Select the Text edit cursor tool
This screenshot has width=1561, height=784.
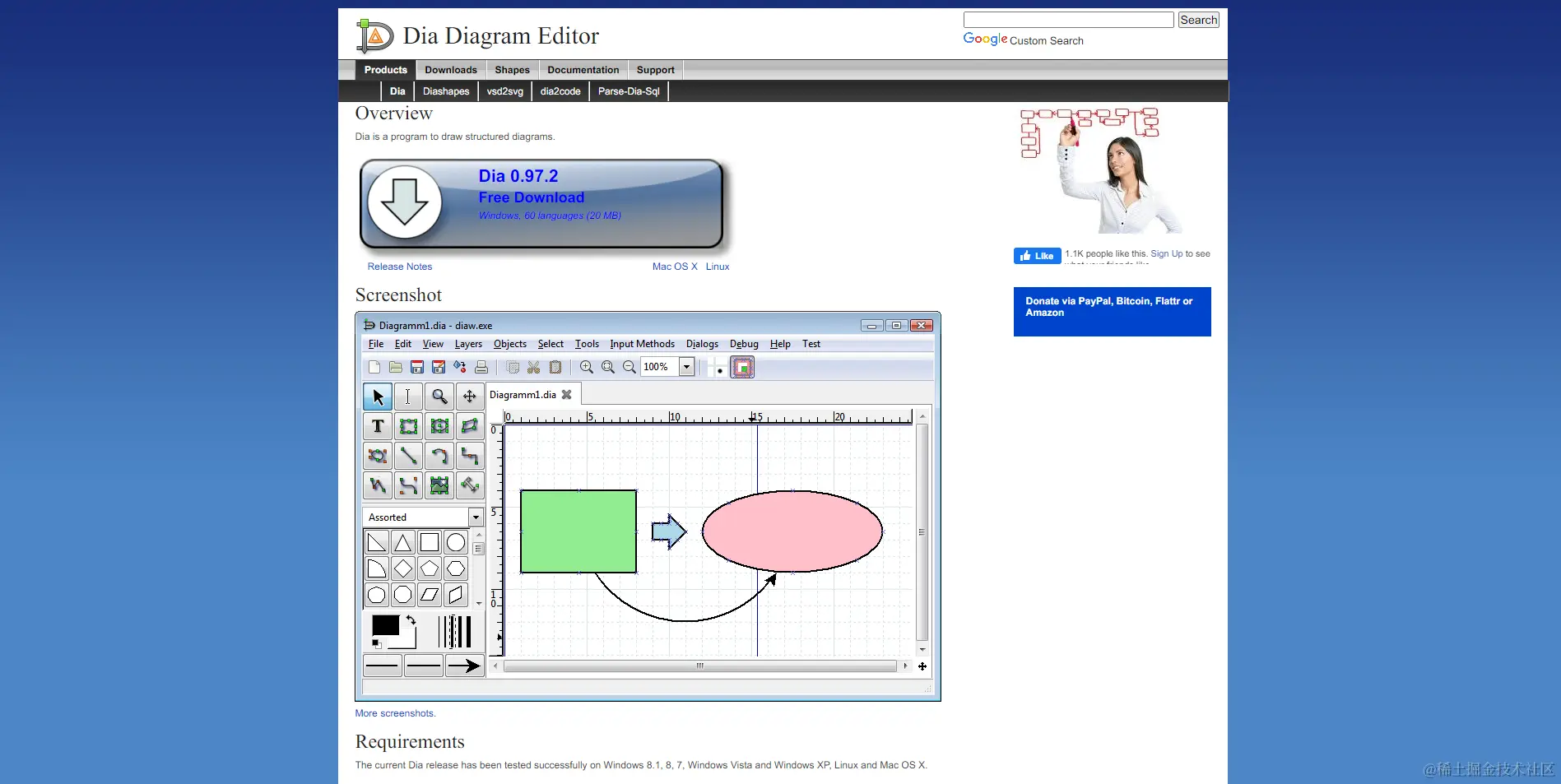408,397
